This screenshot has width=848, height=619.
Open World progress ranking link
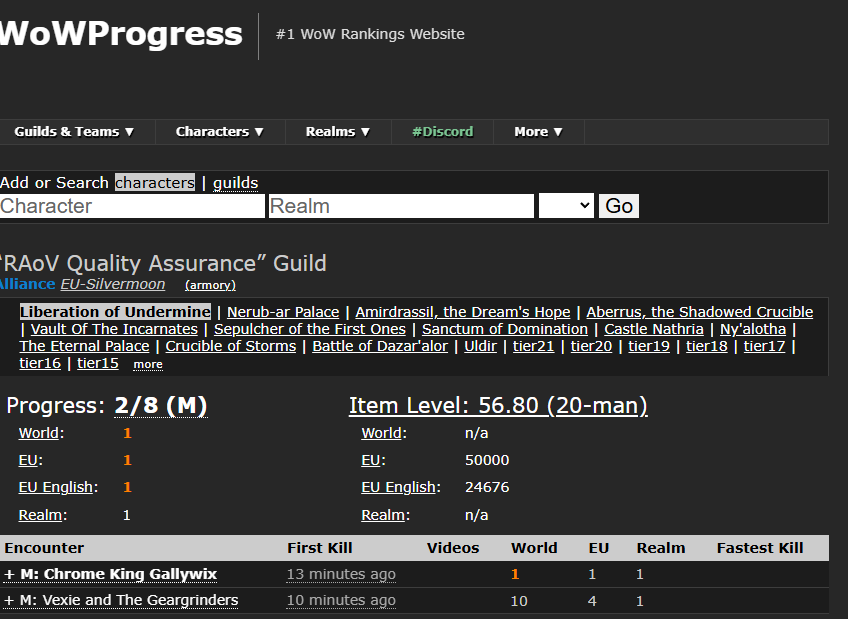tap(38, 433)
